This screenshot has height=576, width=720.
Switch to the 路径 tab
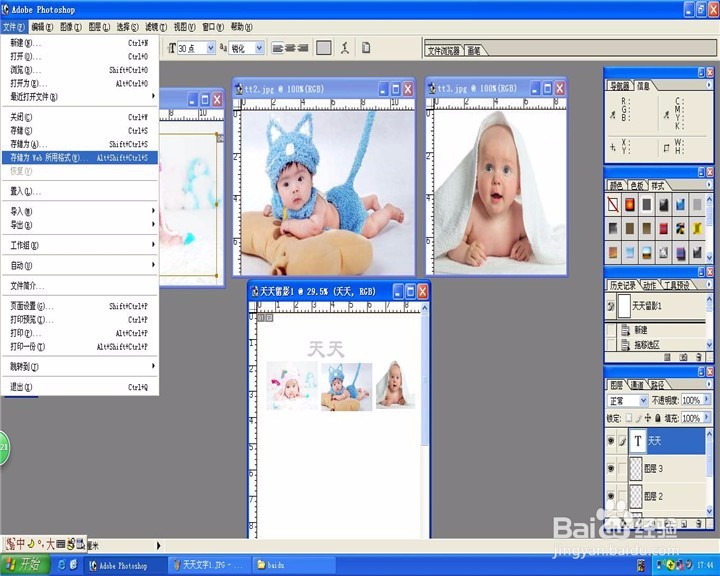tap(657, 385)
